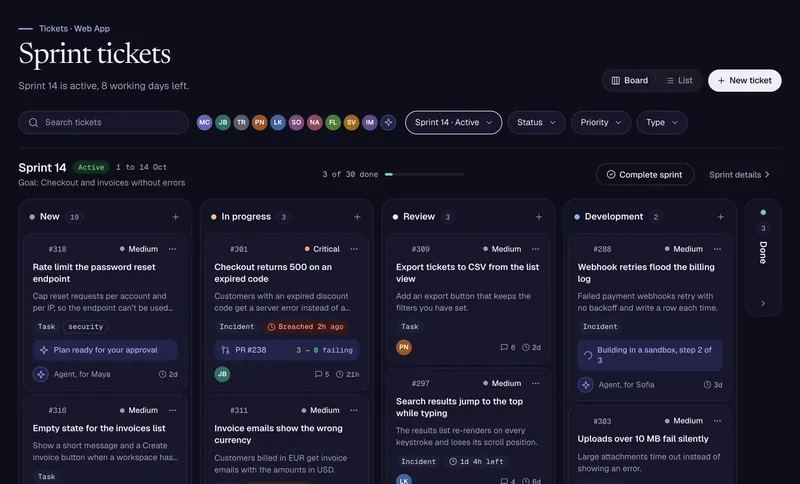Image resolution: width=800 pixels, height=484 pixels.
Task: Filter by TR avatar
Action: [x=241, y=122]
